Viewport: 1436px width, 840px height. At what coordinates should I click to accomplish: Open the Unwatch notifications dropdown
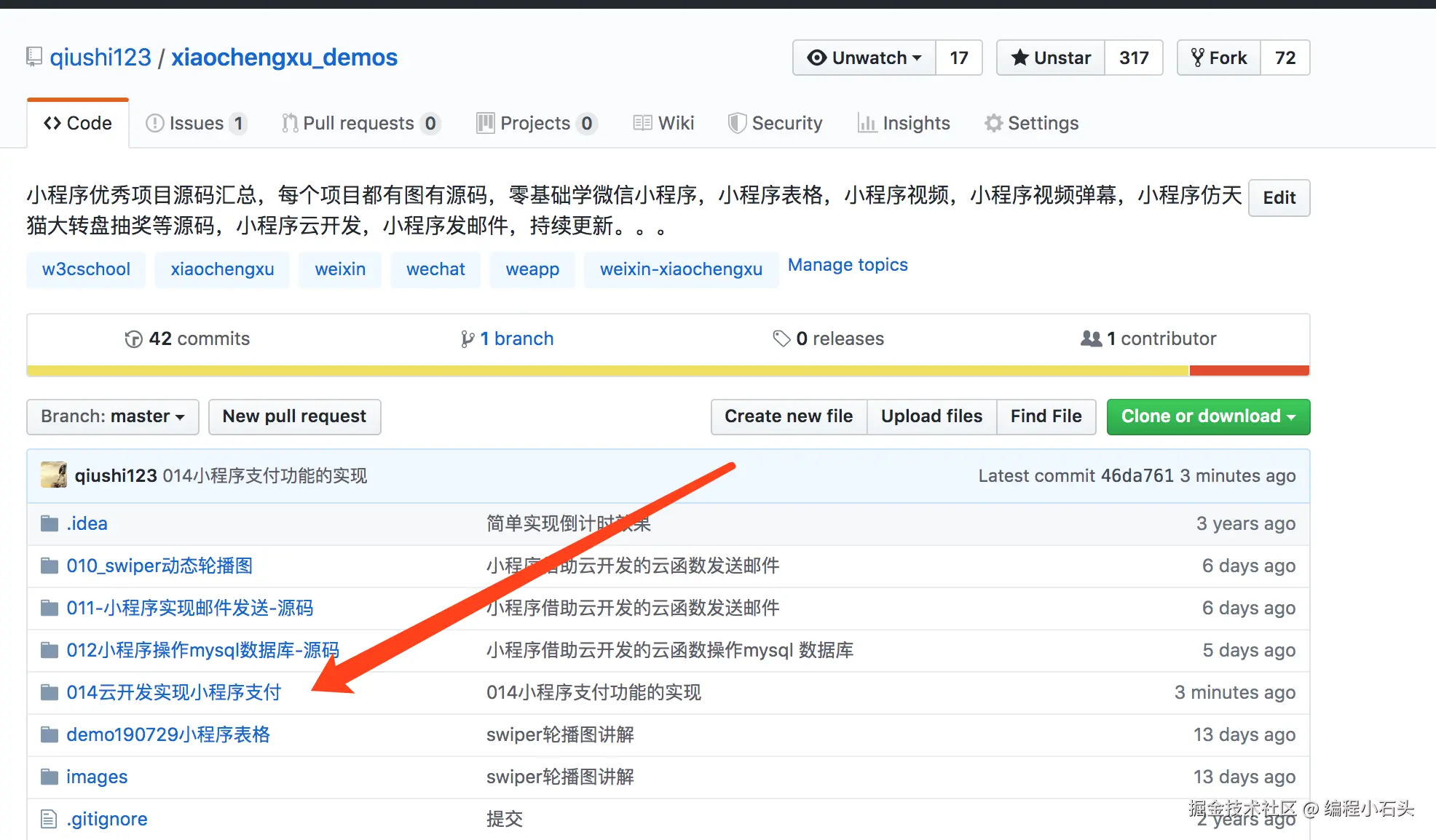pyautogui.click(x=864, y=58)
